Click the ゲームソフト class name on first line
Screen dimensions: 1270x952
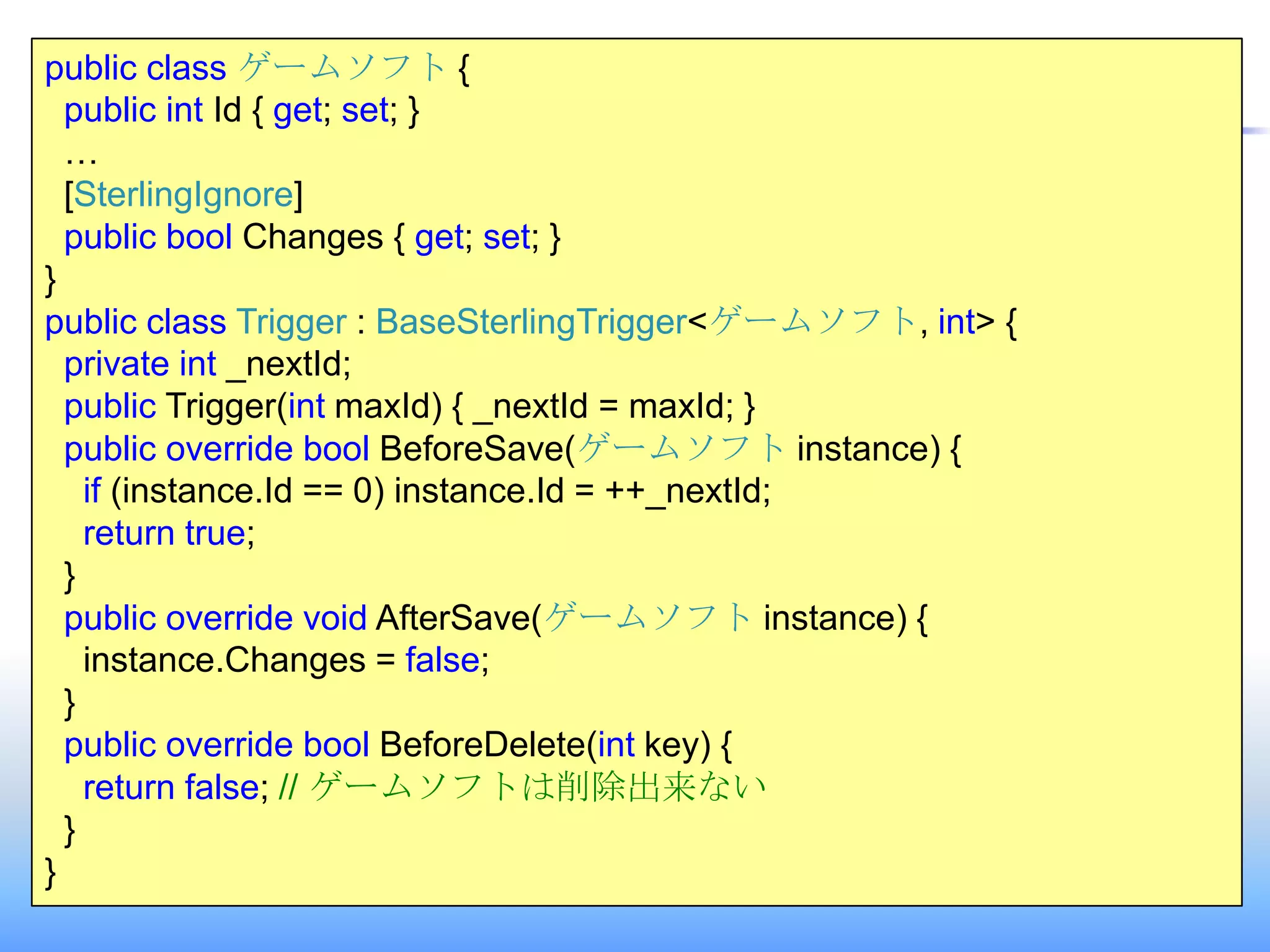point(343,68)
